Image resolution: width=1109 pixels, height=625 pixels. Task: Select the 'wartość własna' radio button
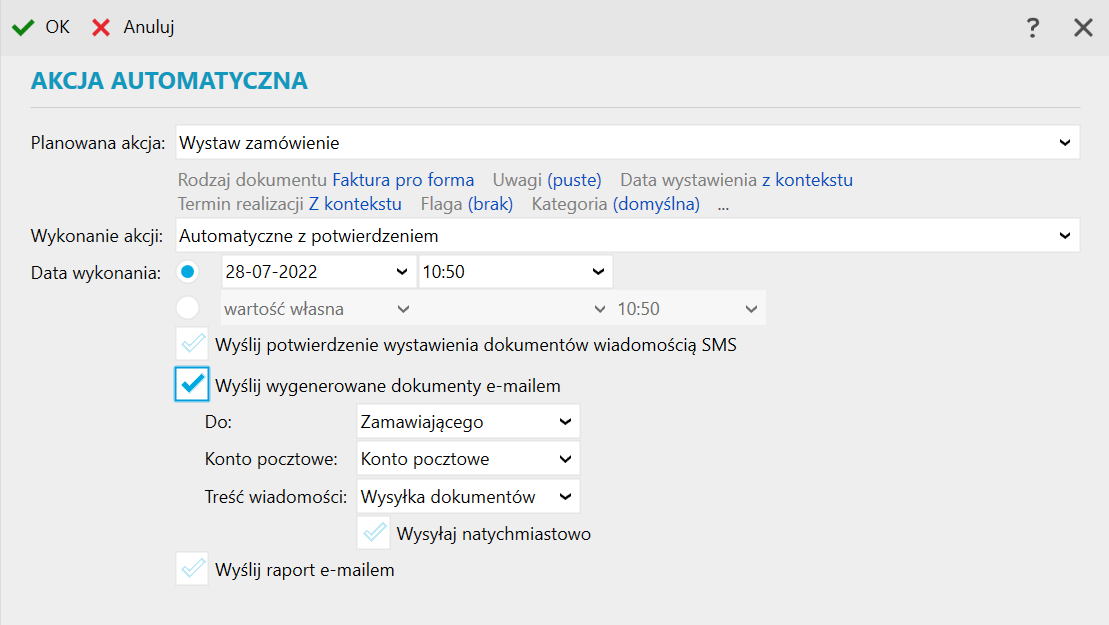tap(188, 308)
